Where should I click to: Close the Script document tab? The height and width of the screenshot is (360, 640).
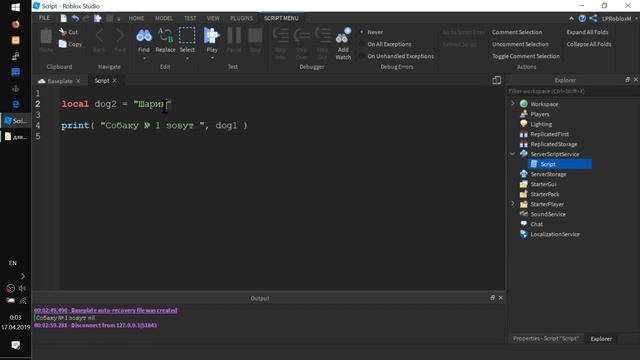(x=115, y=81)
